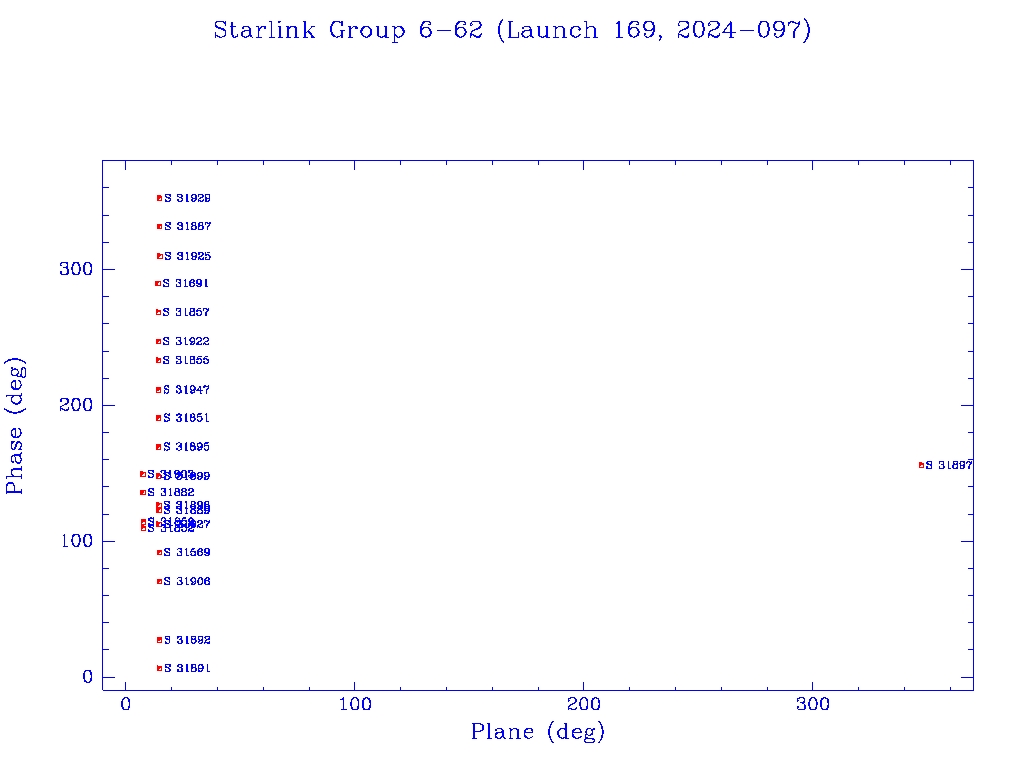The image size is (1024, 768).
Task: Click the S 31669 satellite label
Action: (187, 552)
